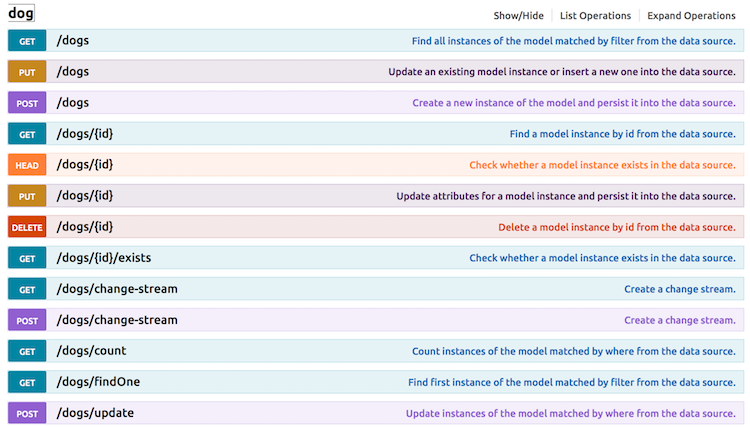Click the POST badge for /dogs
Viewport: 750px width, 427px height.
[27, 103]
